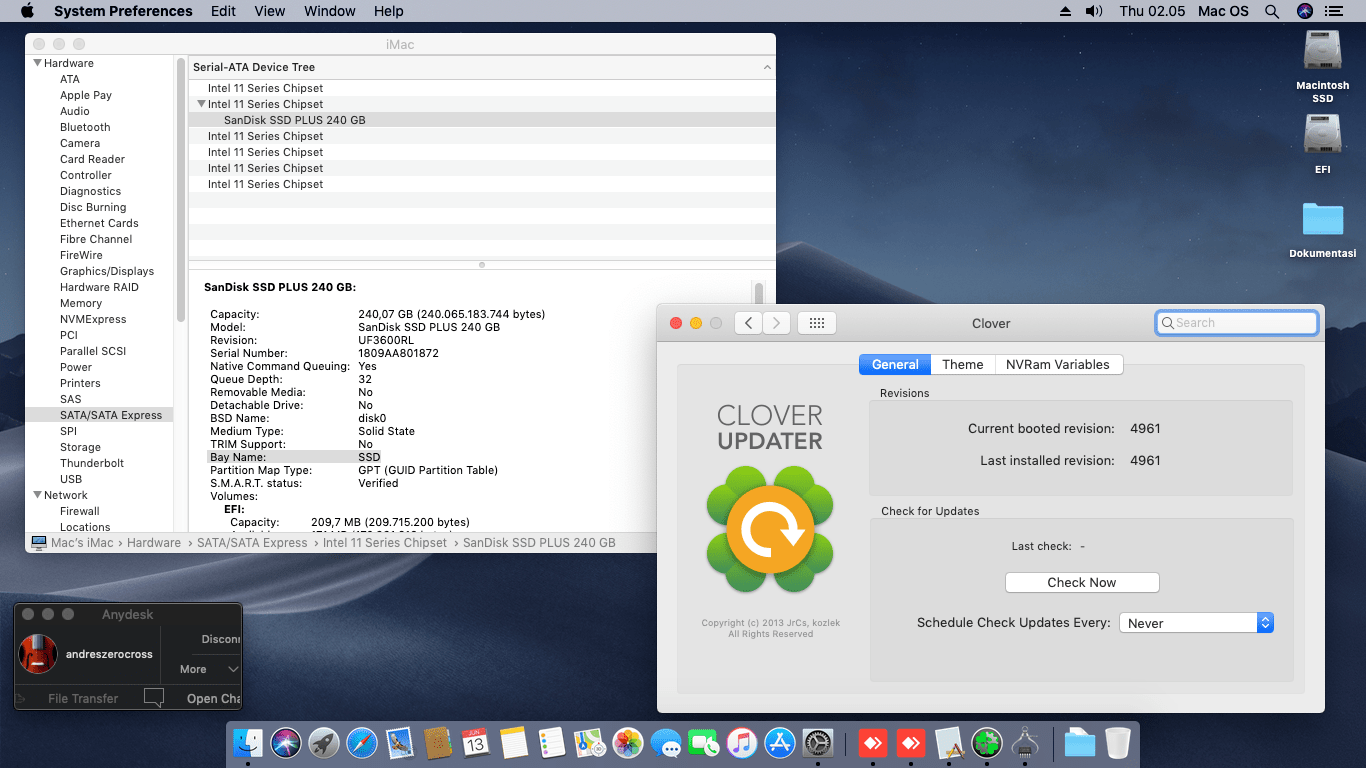Collapse the Hardware tree section
1366x768 pixels.
click(37, 63)
